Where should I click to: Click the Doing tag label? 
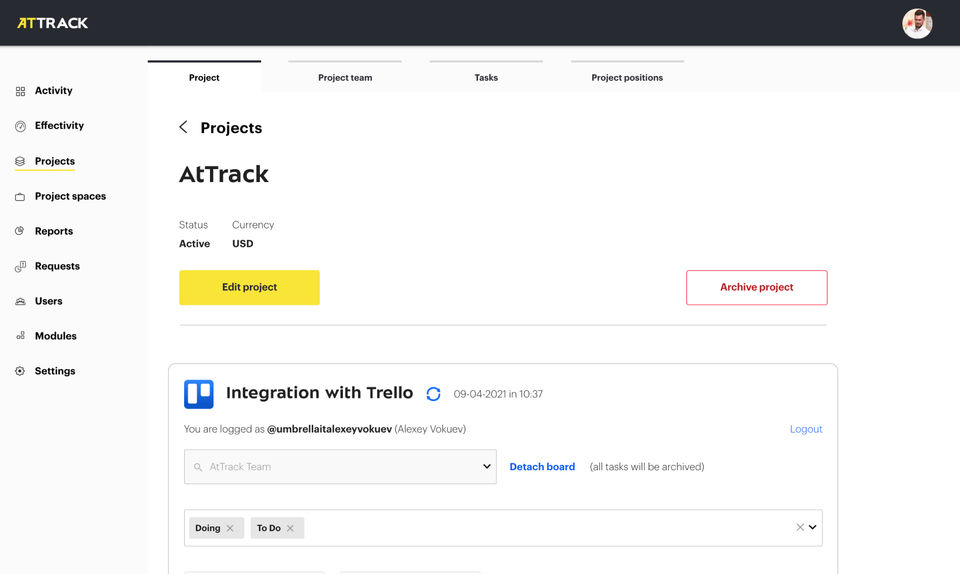click(x=208, y=528)
